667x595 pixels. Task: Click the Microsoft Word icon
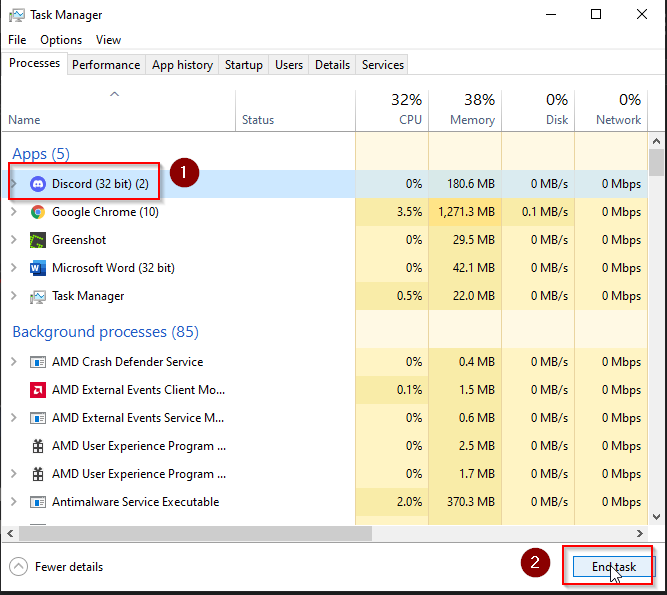coord(38,268)
